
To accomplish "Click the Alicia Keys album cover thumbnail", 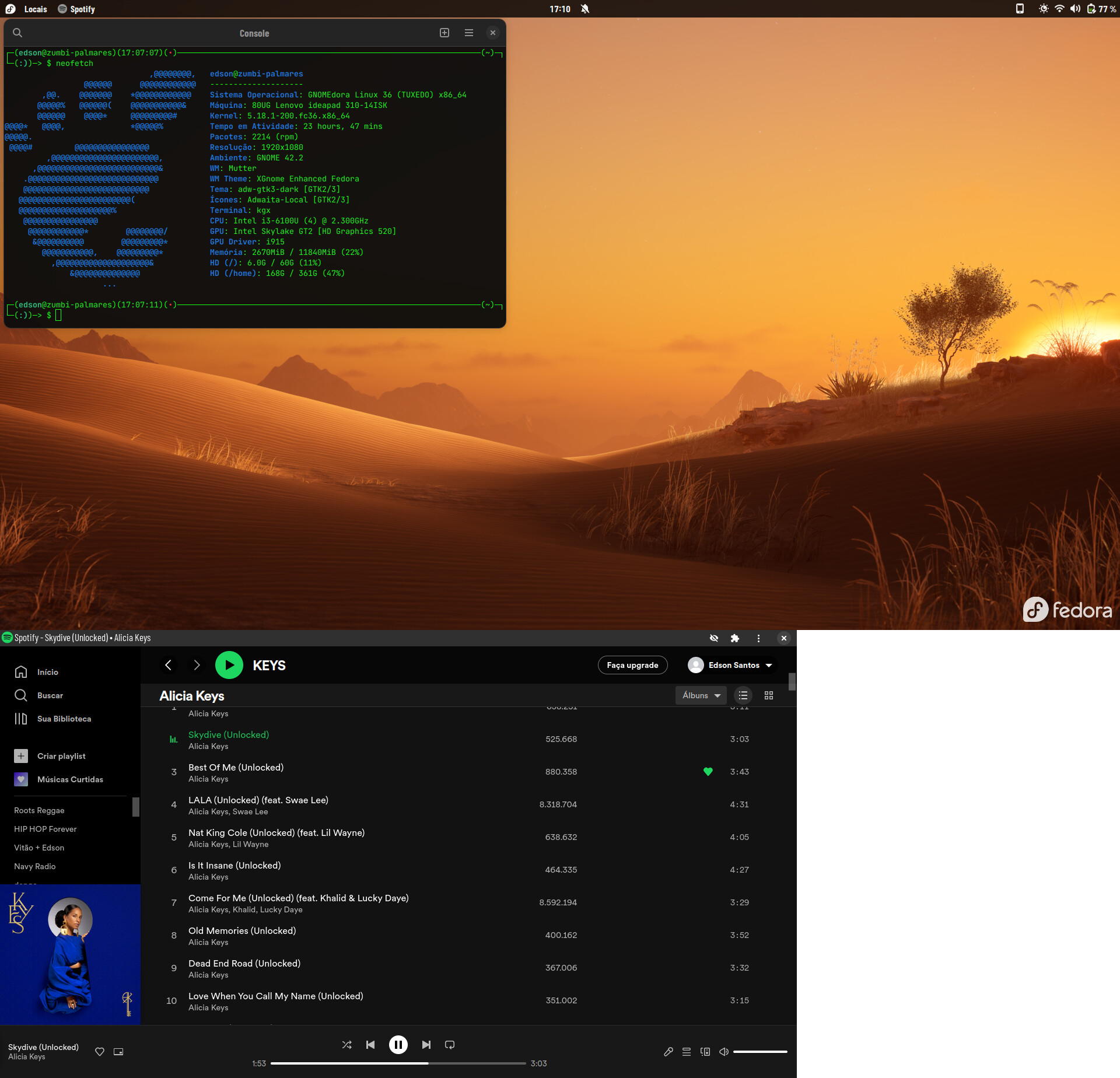I will (70, 954).
